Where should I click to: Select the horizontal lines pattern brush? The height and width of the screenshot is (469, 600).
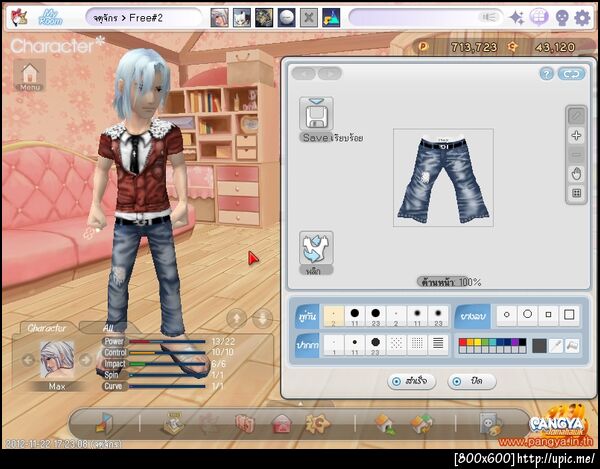pos(438,345)
